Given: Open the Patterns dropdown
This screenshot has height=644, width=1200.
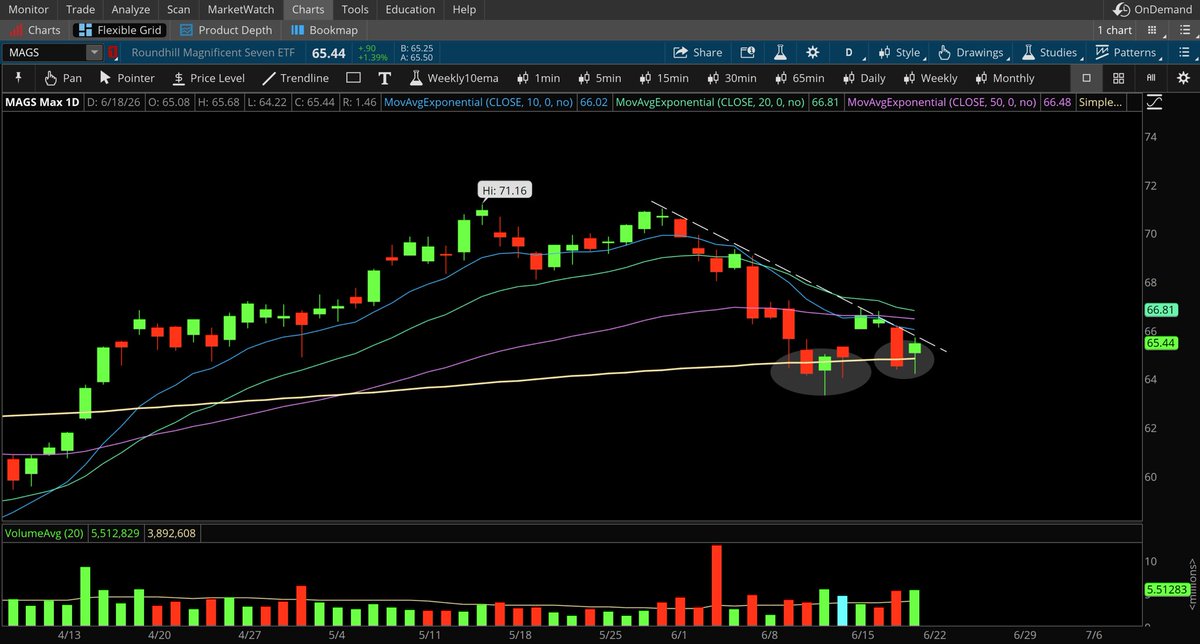Looking at the screenshot, I should (x=1126, y=52).
